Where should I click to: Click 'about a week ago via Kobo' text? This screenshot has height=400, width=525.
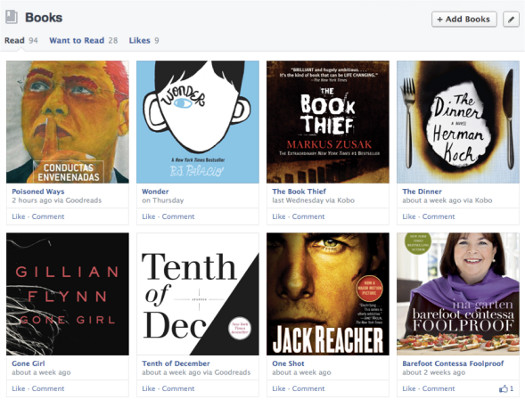point(447,201)
